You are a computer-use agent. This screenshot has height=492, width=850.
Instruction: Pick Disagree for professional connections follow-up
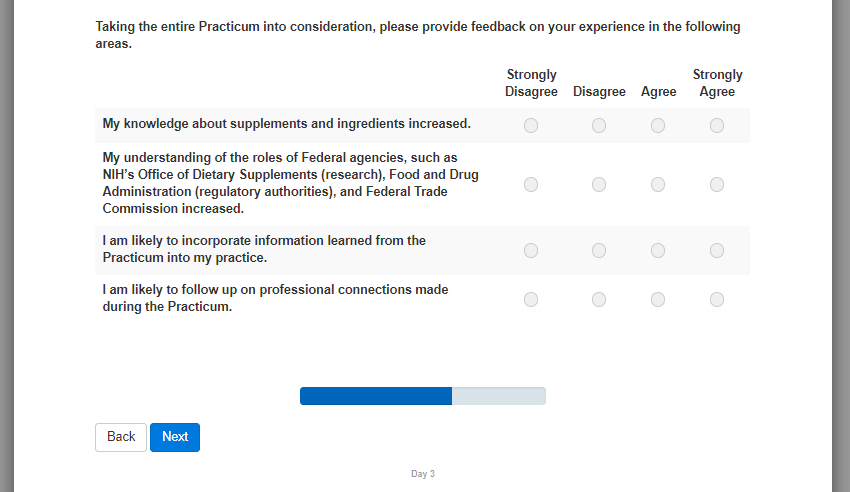point(599,300)
